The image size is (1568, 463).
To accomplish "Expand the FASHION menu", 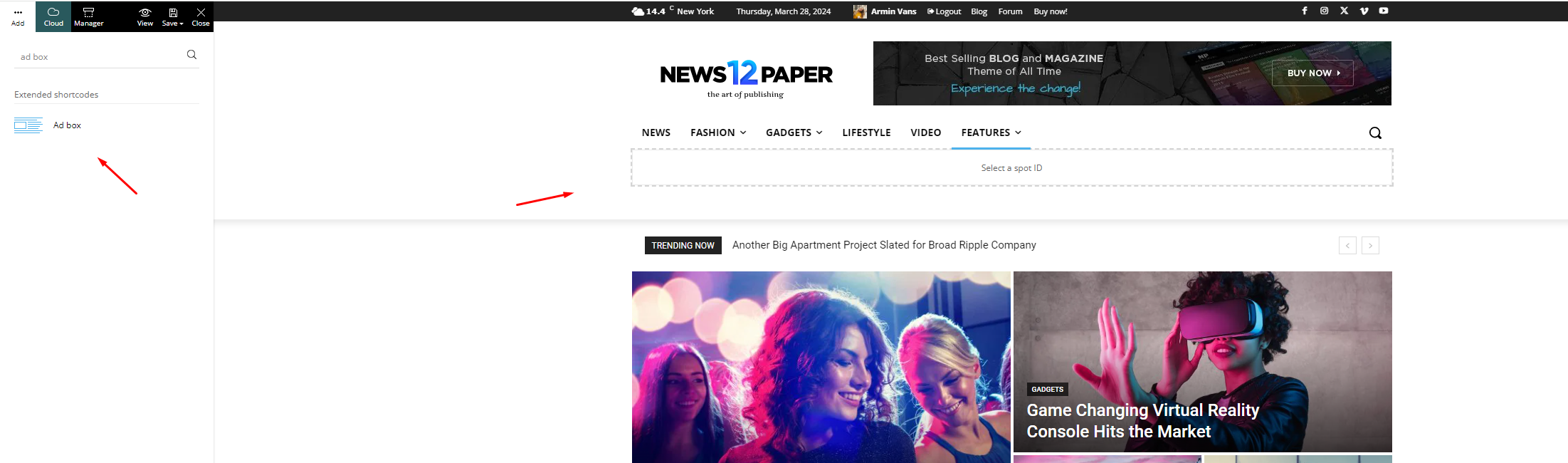I will click(718, 132).
